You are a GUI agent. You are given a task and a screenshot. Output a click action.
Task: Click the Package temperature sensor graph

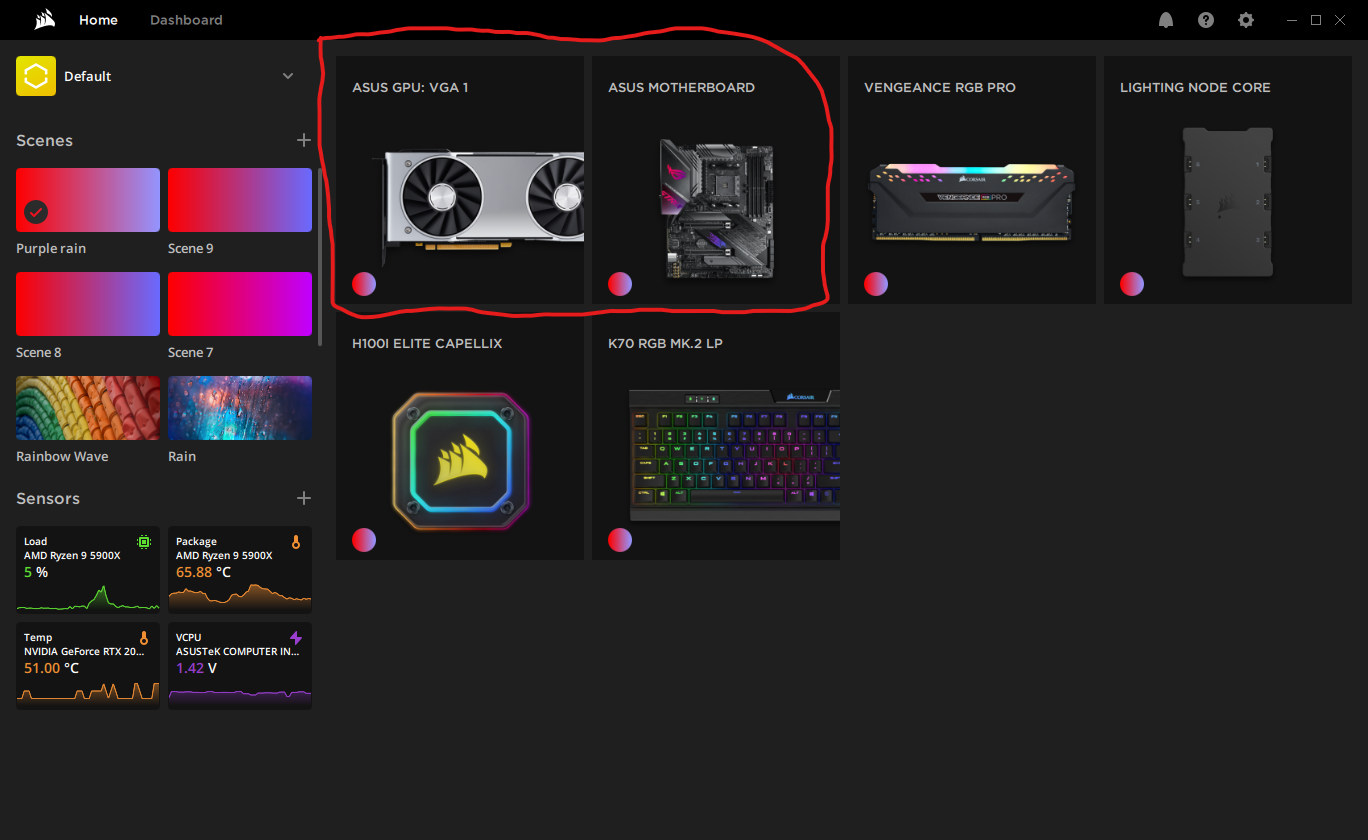coord(240,597)
